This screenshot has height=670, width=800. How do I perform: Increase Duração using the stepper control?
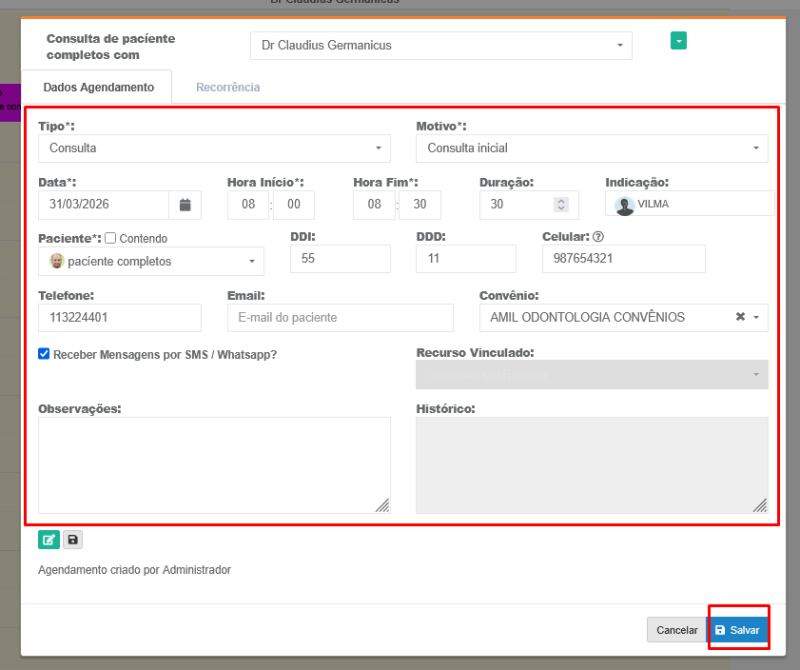coord(560,200)
